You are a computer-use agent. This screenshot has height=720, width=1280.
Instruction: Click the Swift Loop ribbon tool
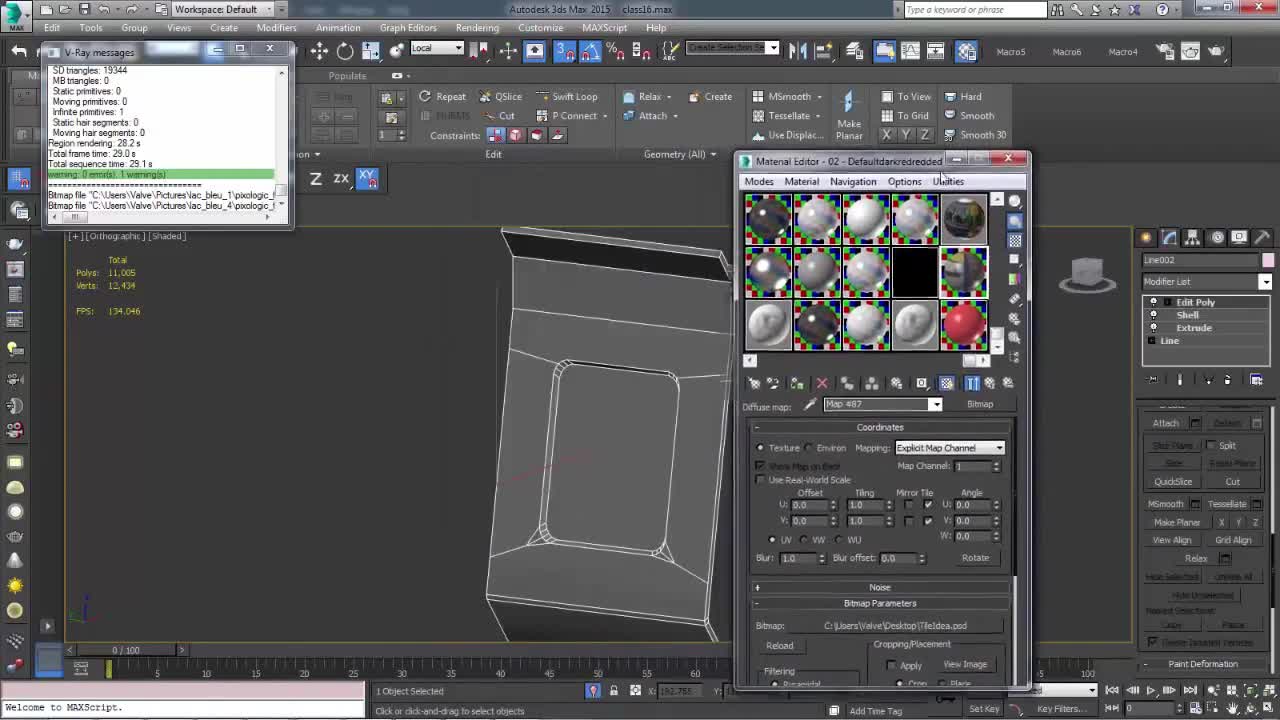566,97
